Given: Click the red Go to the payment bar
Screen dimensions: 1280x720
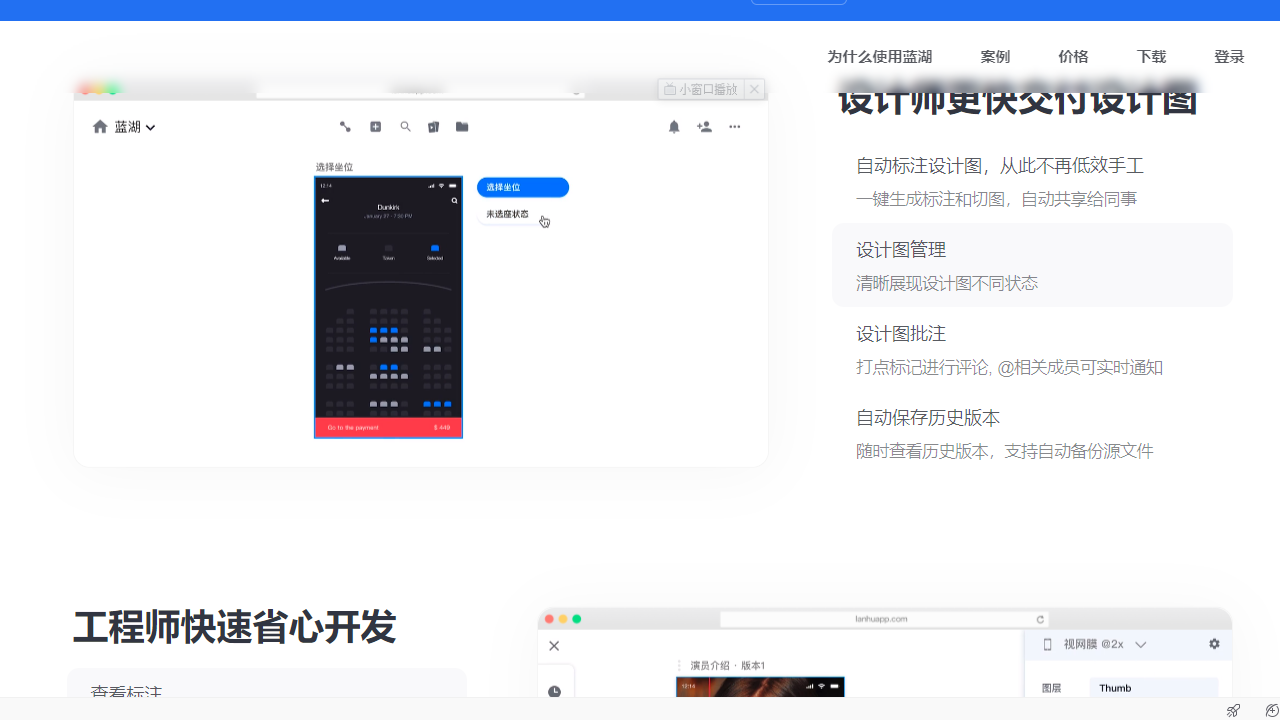Looking at the screenshot, I should pyautogui.click(x=388, y=427).
